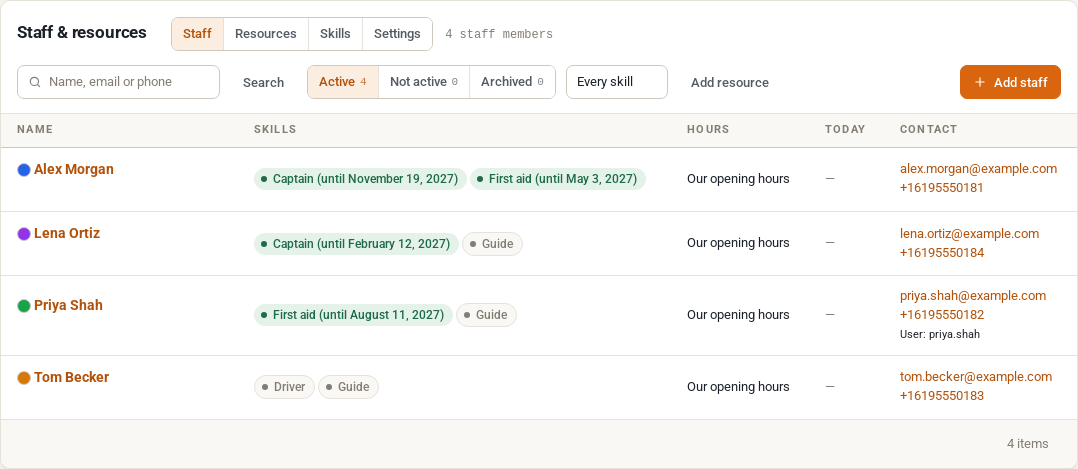Click Alex Morgan's Captain skill badge
1078x469 pixels.
[360, 179]
